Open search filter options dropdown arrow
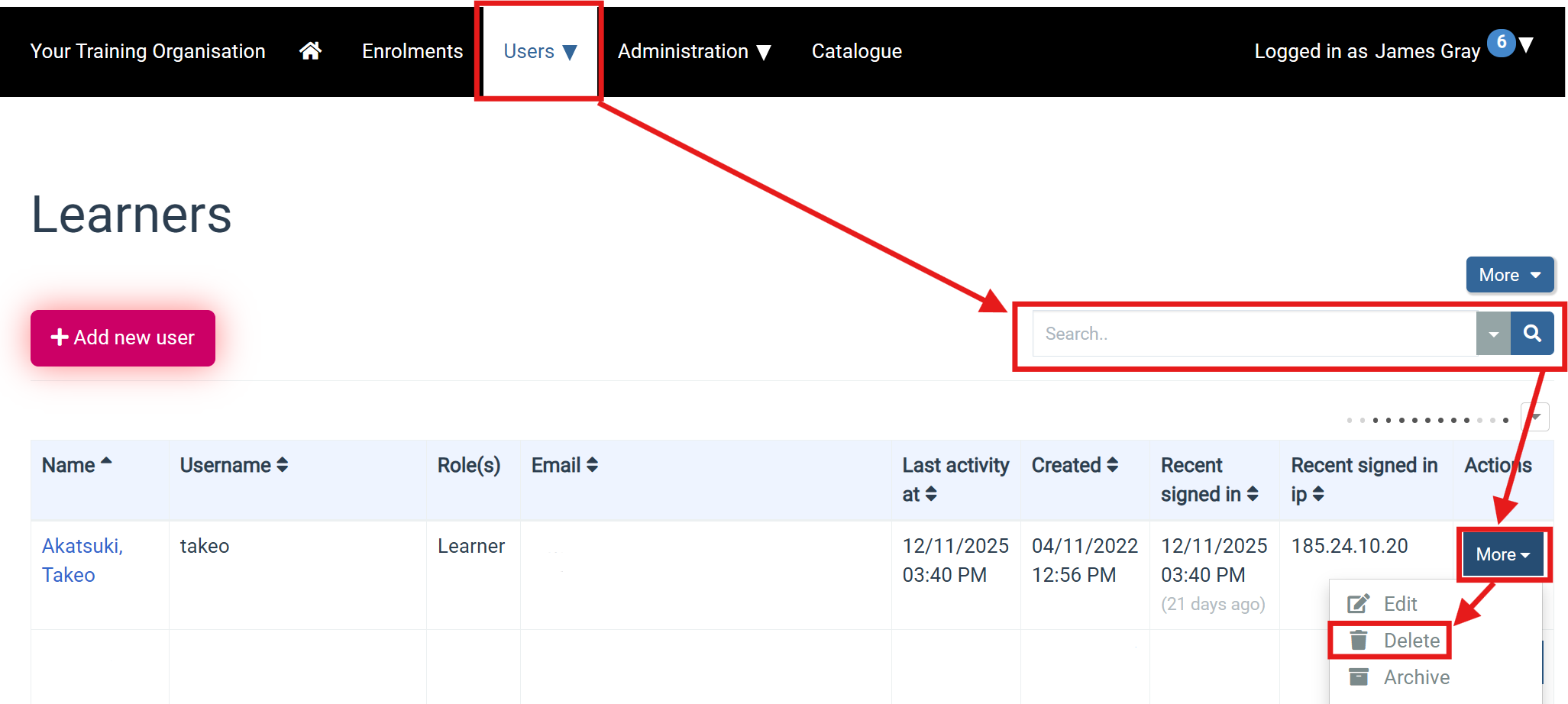Image resolution: width=1568 pixels, height=704 pixels. pos(1493,334)
